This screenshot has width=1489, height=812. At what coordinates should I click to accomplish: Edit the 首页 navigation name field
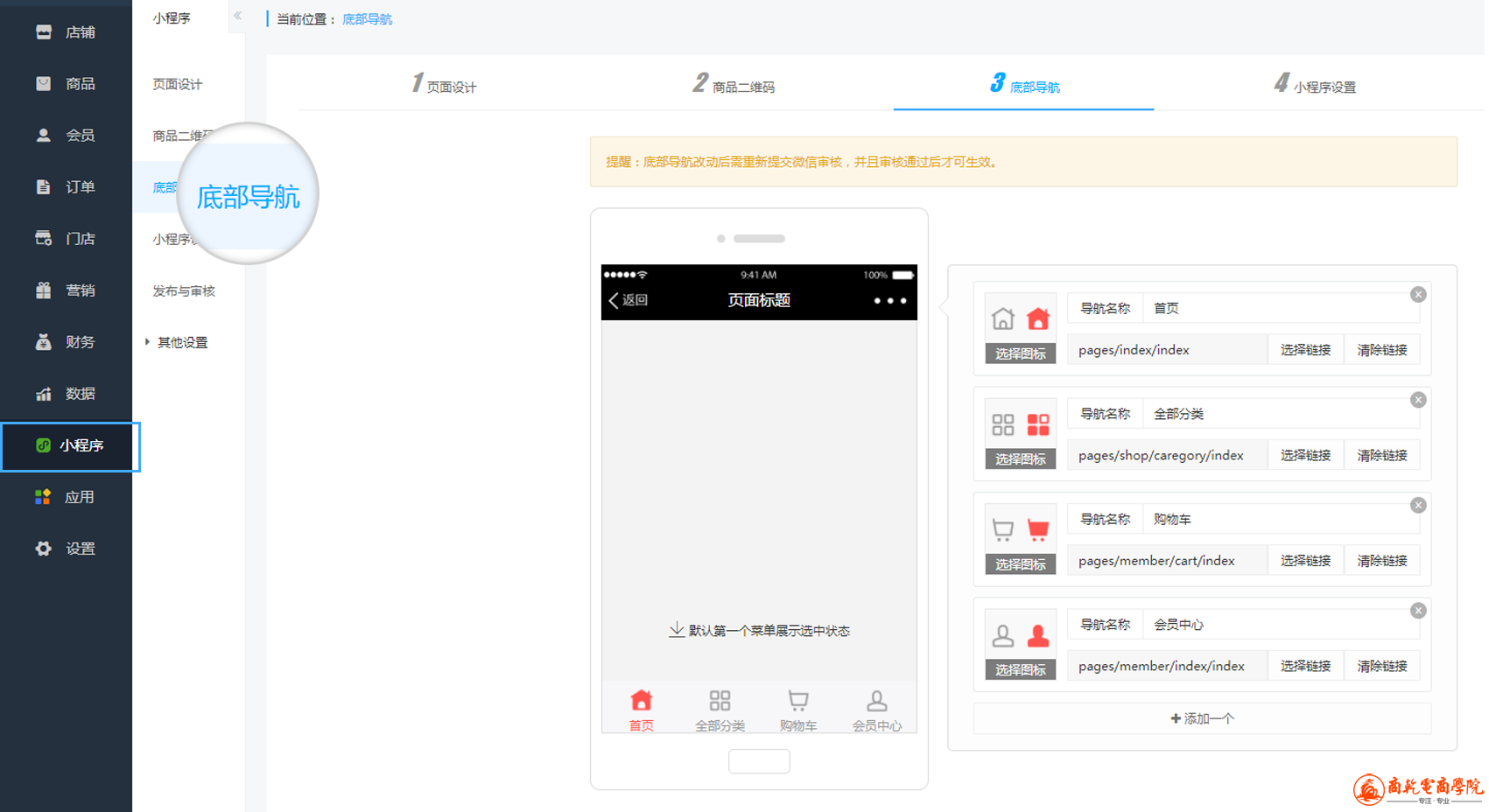pyautogui.click(x=1280, y=308)
